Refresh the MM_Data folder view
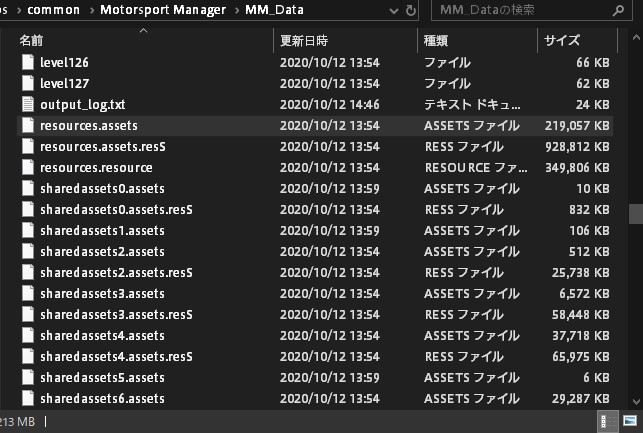Viewport: 643px width, 433px height. pos(410,10)
